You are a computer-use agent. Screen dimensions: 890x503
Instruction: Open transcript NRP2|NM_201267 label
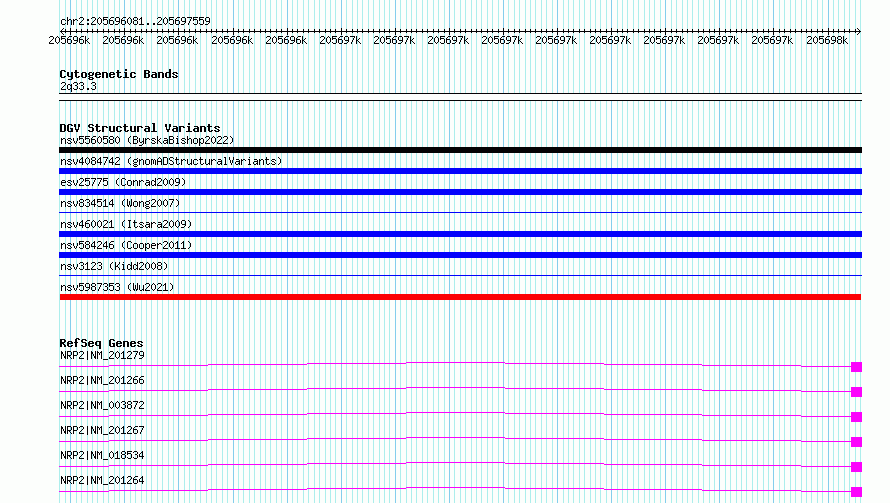click(102, 430)
